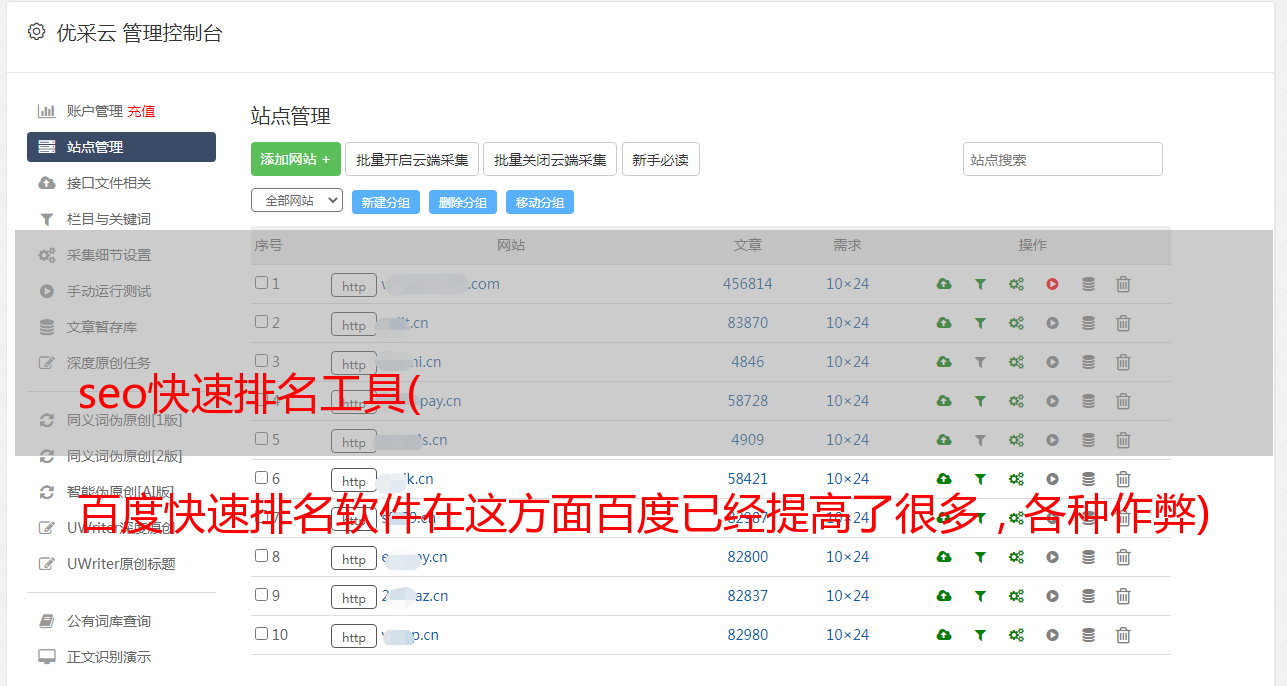Open 公有词库查询 in the sidebar
The height and width of the screenshot is (686, 1287).
[x=108, y=621]
